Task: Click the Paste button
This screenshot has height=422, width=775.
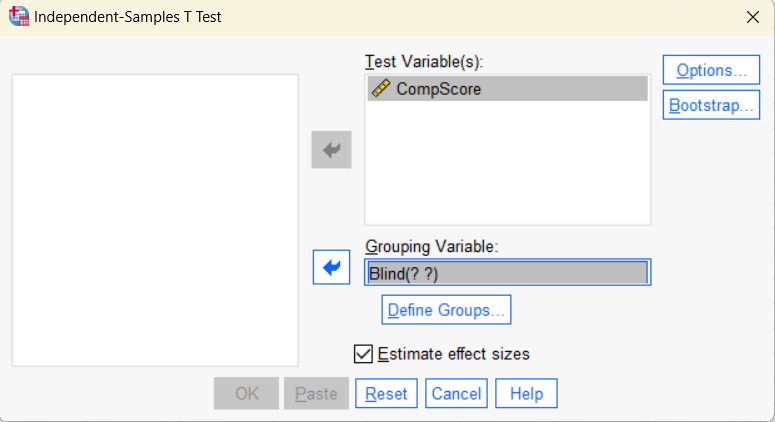Action: click(x=316, y=394)
